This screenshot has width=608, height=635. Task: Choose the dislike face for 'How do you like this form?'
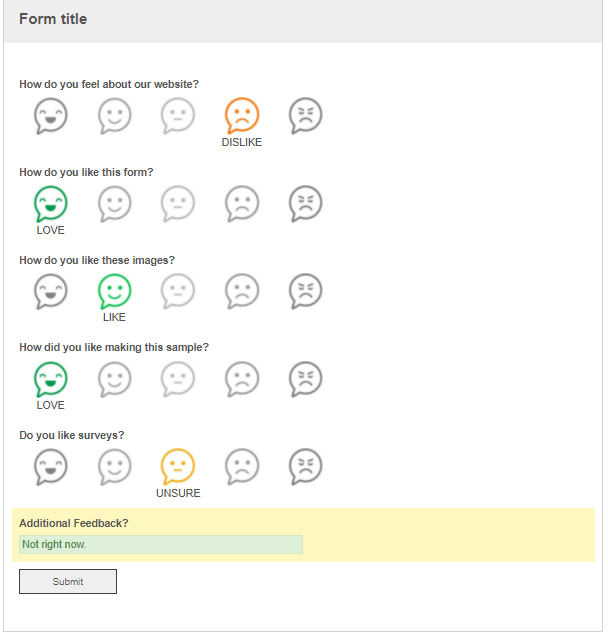pyautogui.click(x=242, y=204)
